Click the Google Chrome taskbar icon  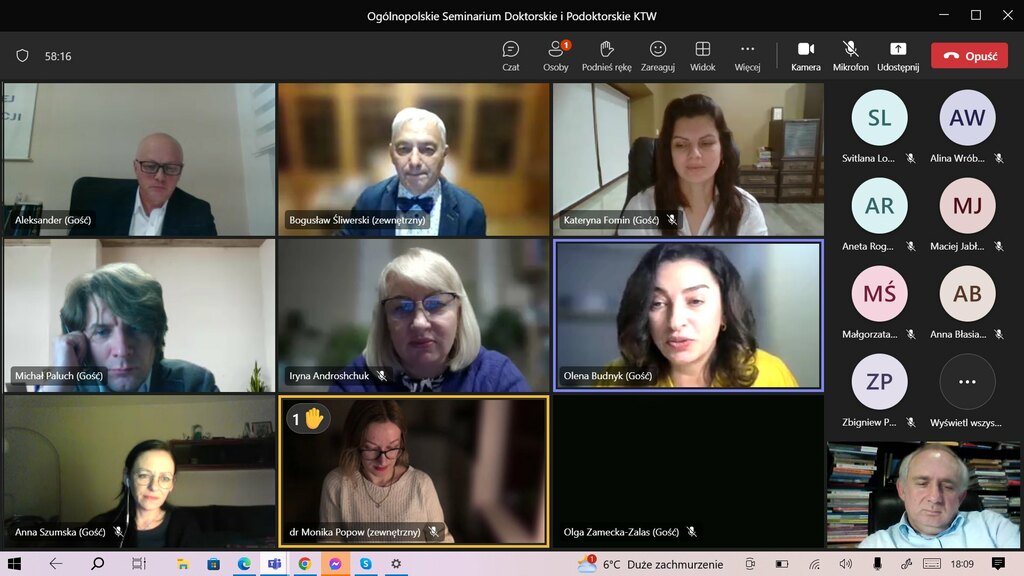304,564
